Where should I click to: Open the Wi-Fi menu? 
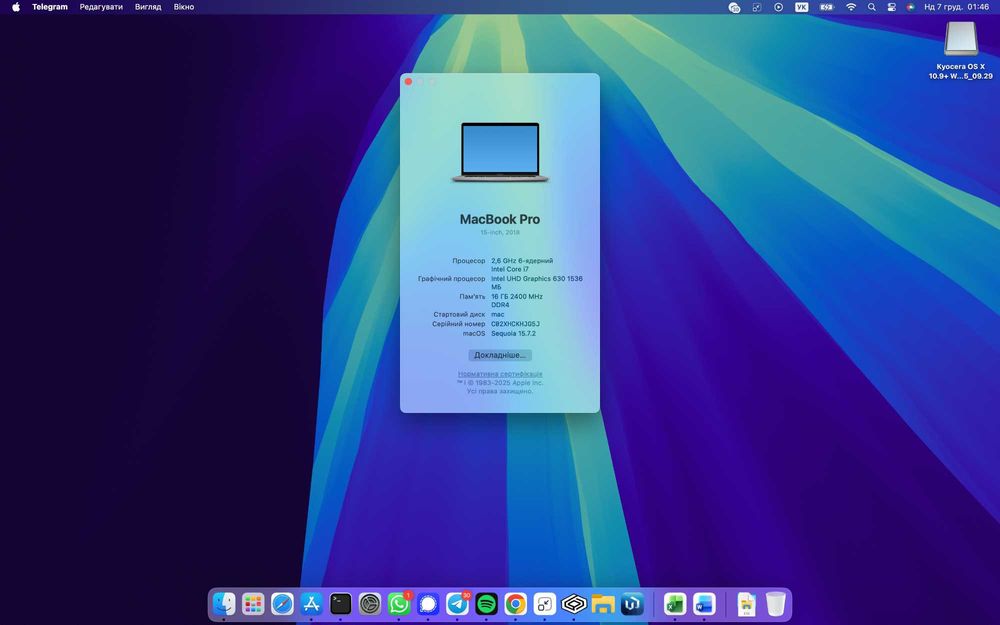851,7
